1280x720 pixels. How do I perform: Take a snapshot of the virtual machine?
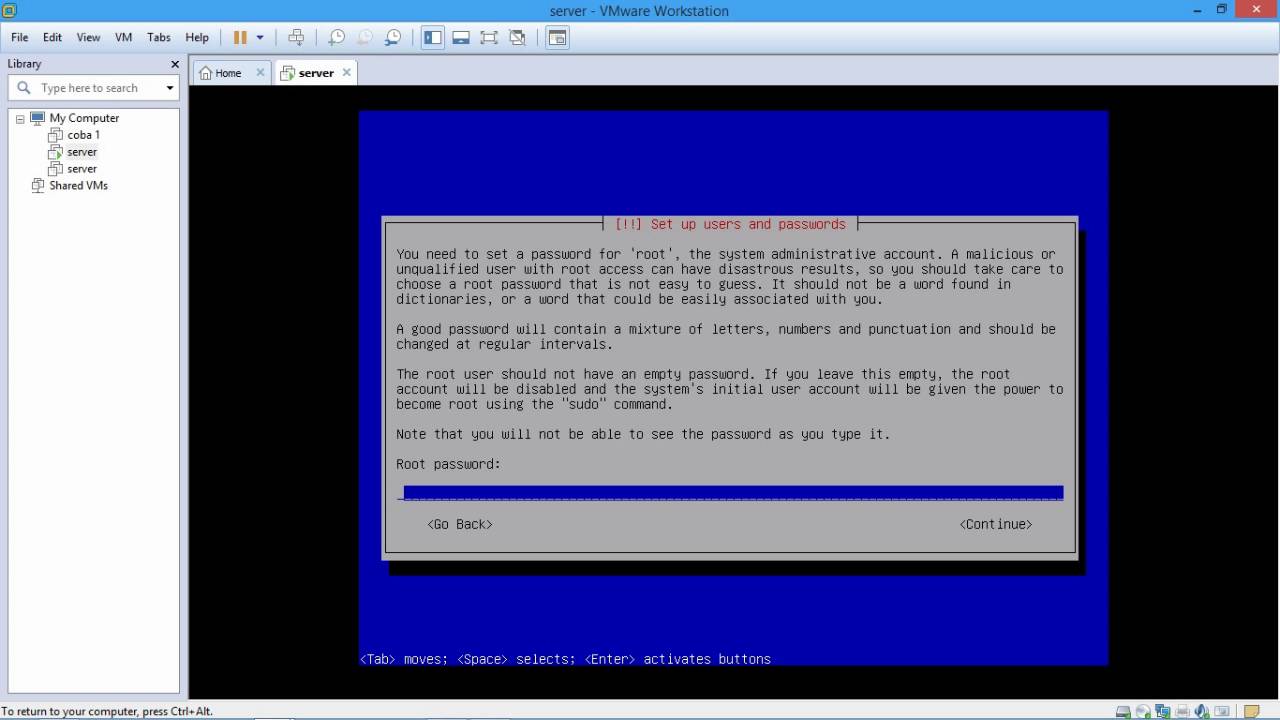coord(337,37)
